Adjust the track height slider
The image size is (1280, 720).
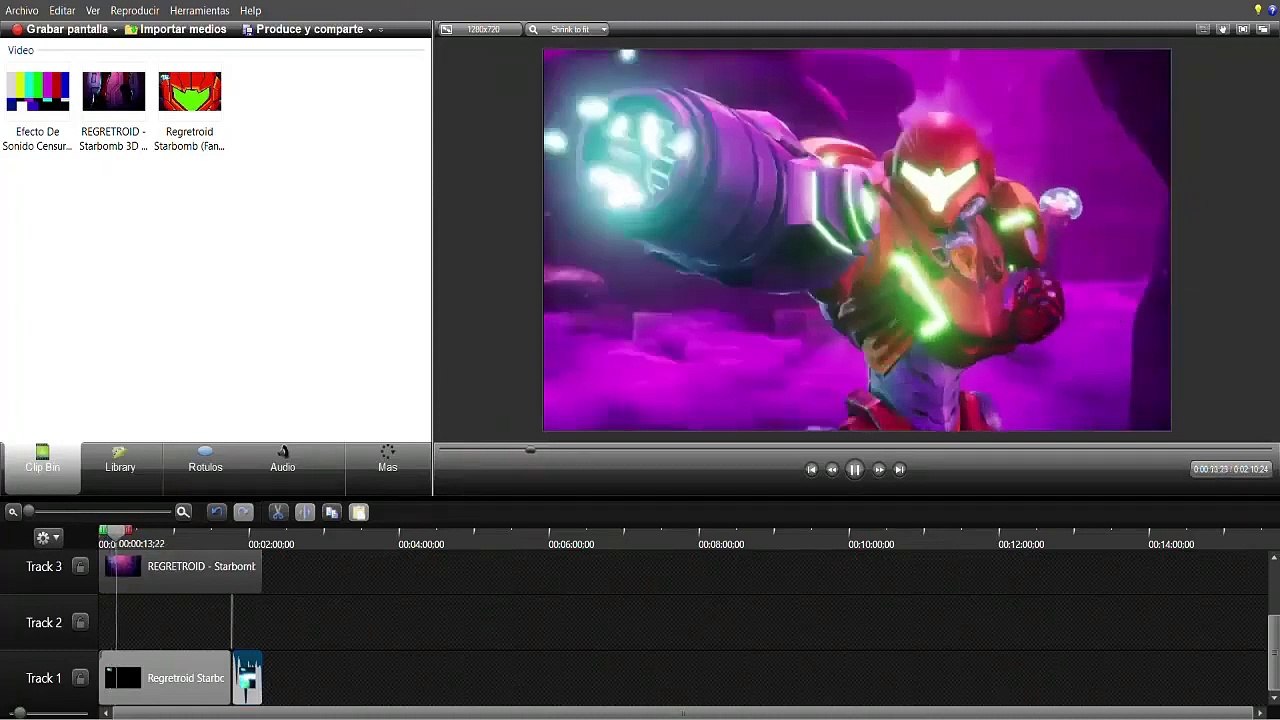(19, 713)
